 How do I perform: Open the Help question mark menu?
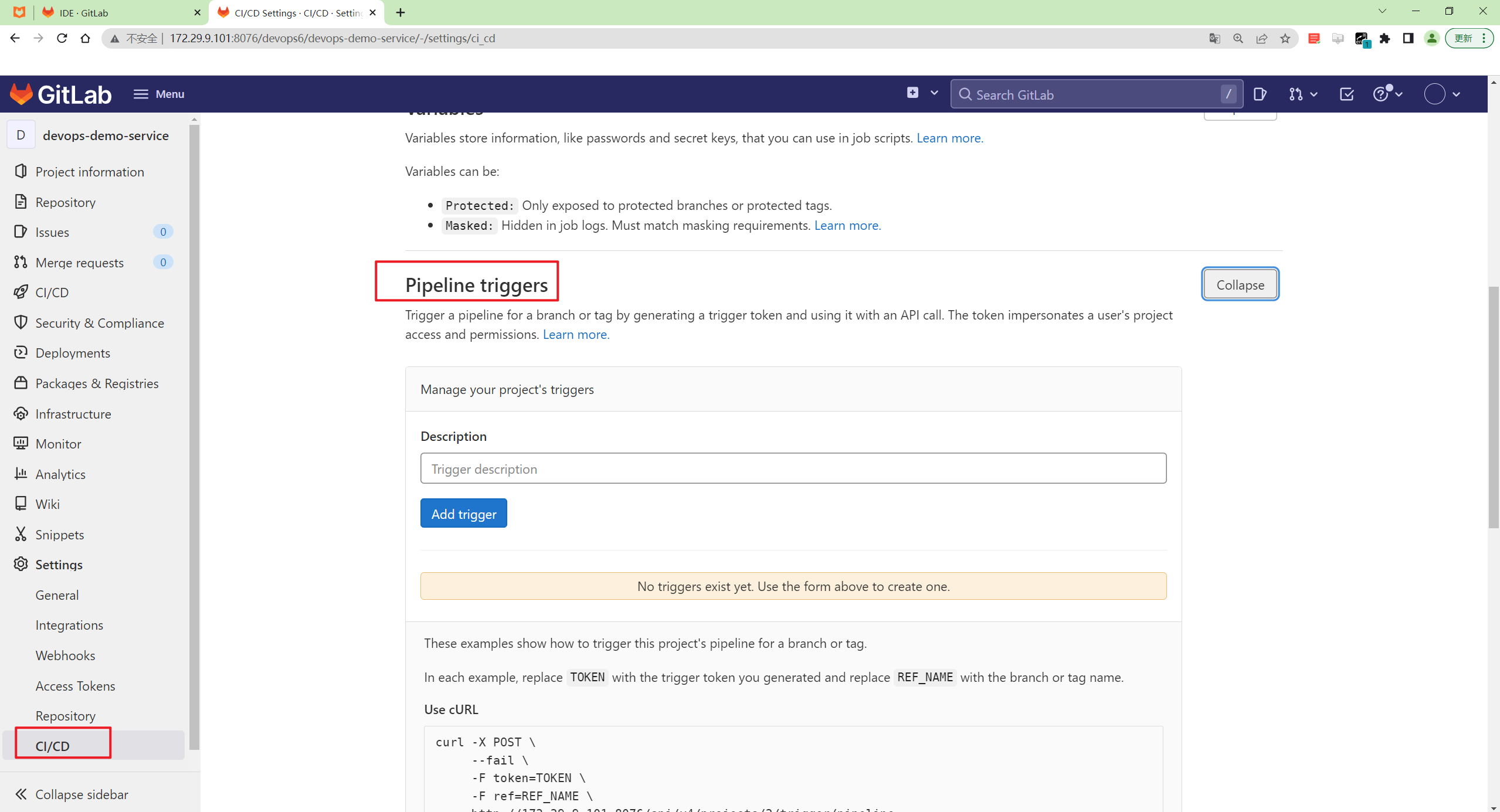[x=1387, y=94]
